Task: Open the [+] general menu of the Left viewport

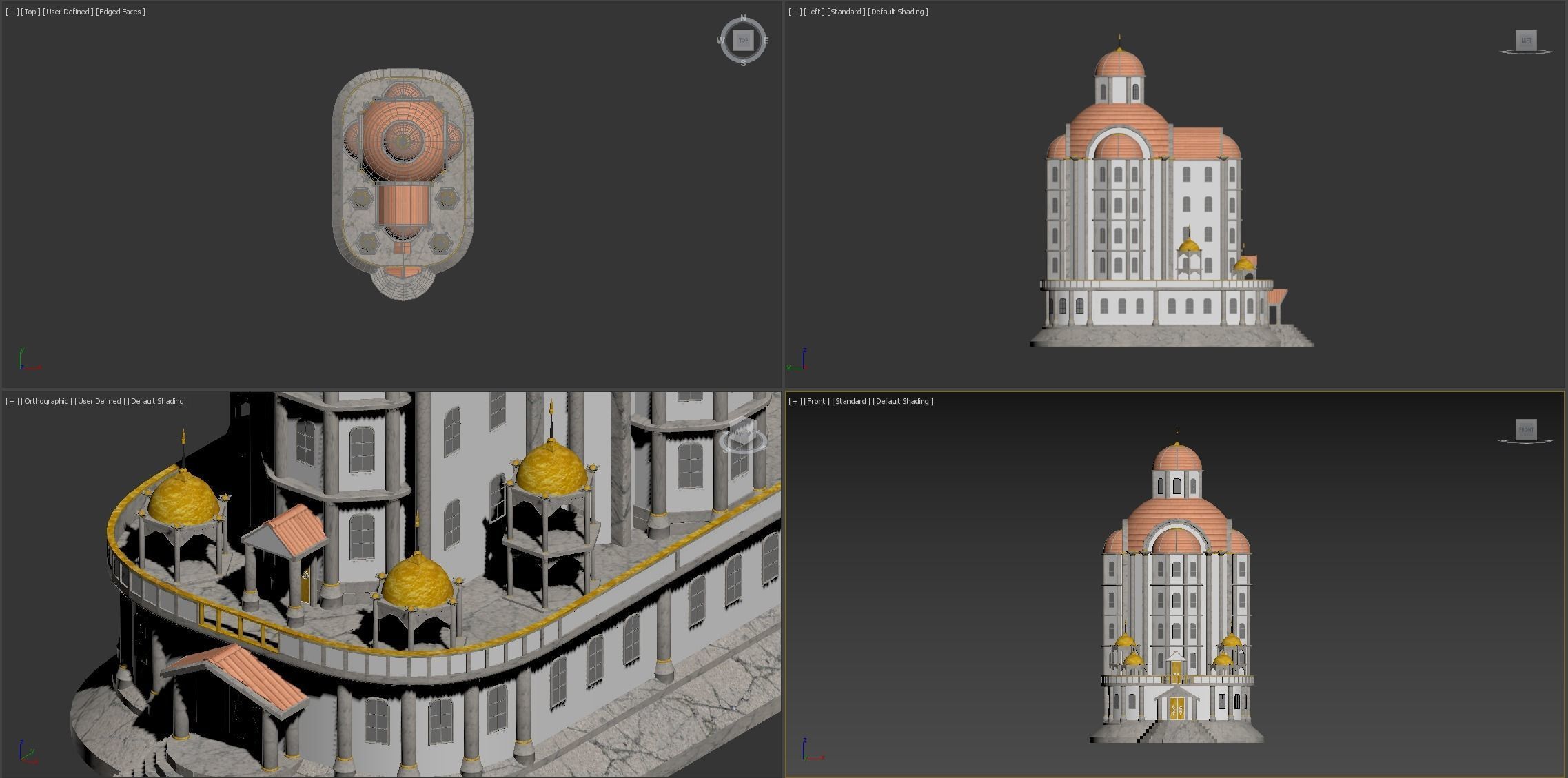Action: click(795, 12)
